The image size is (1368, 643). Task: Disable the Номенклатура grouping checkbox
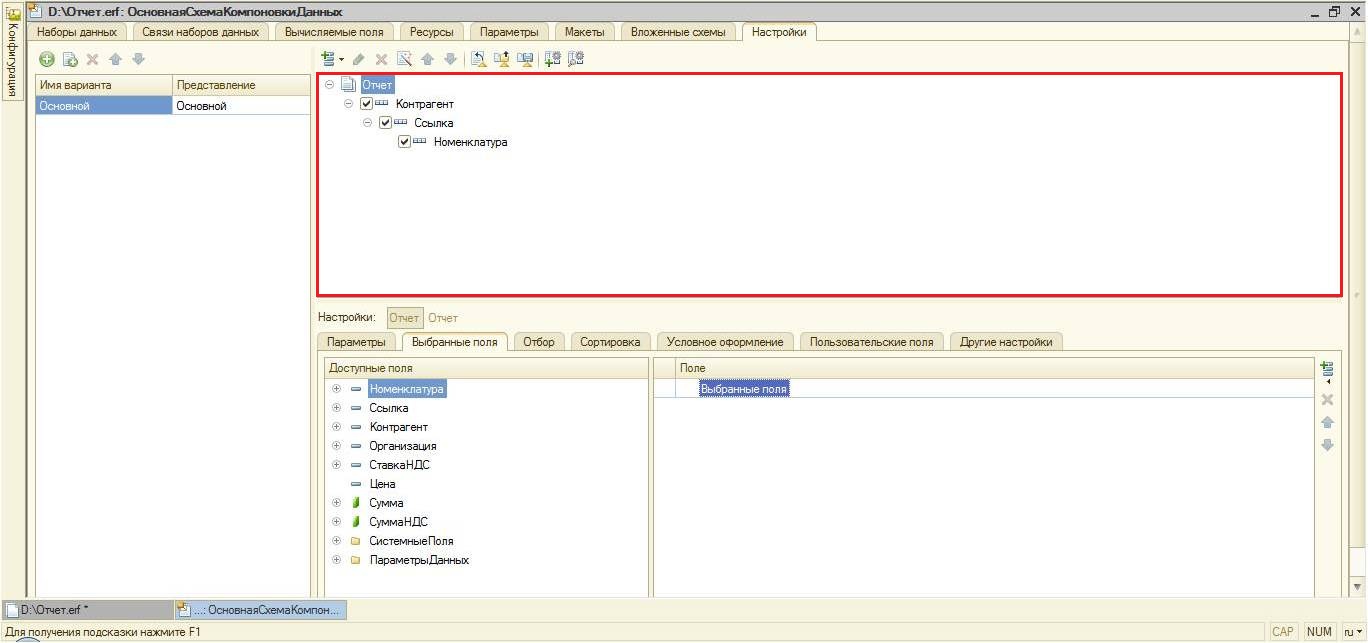coord(405,142)
